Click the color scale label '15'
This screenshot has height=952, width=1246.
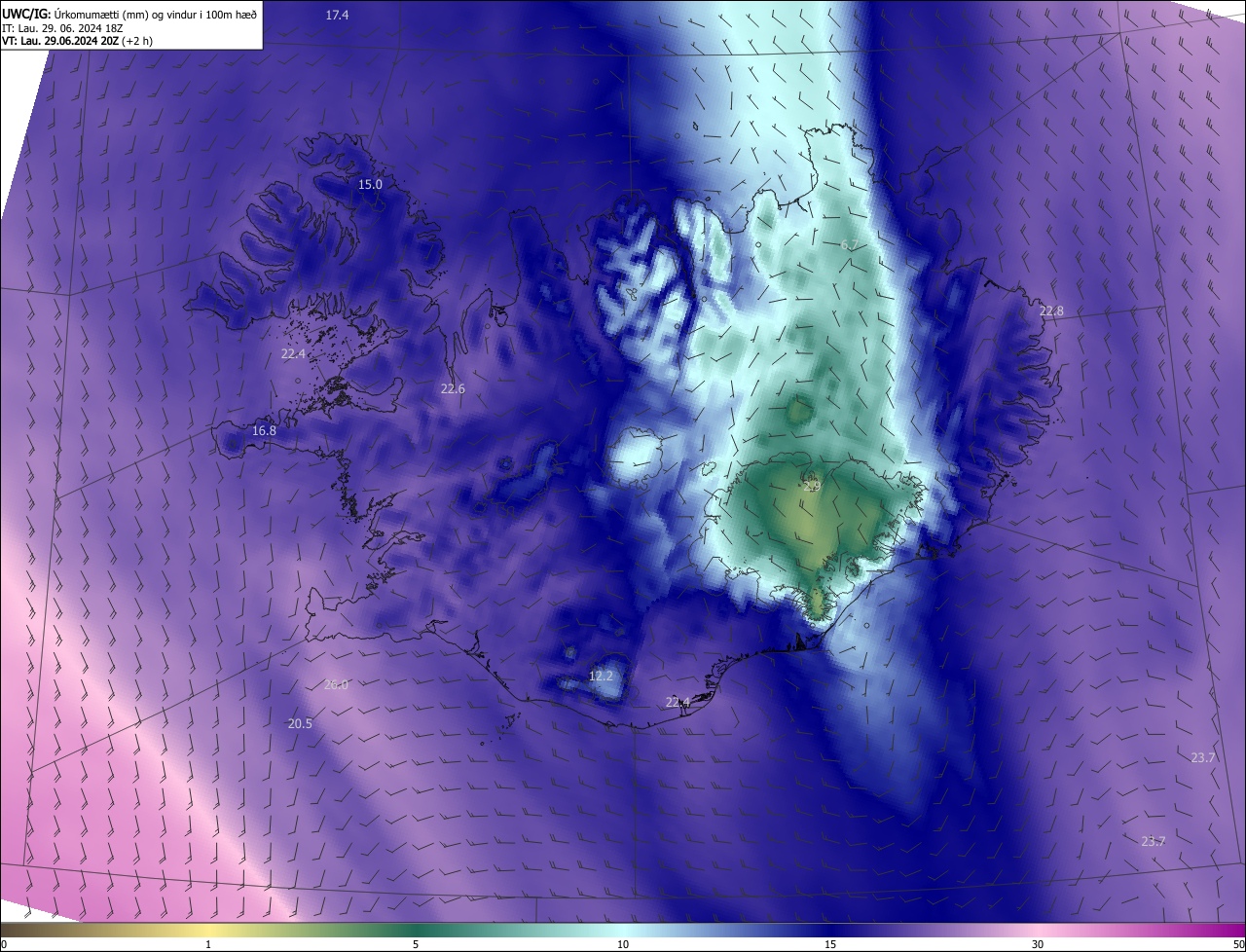[830, 944]
